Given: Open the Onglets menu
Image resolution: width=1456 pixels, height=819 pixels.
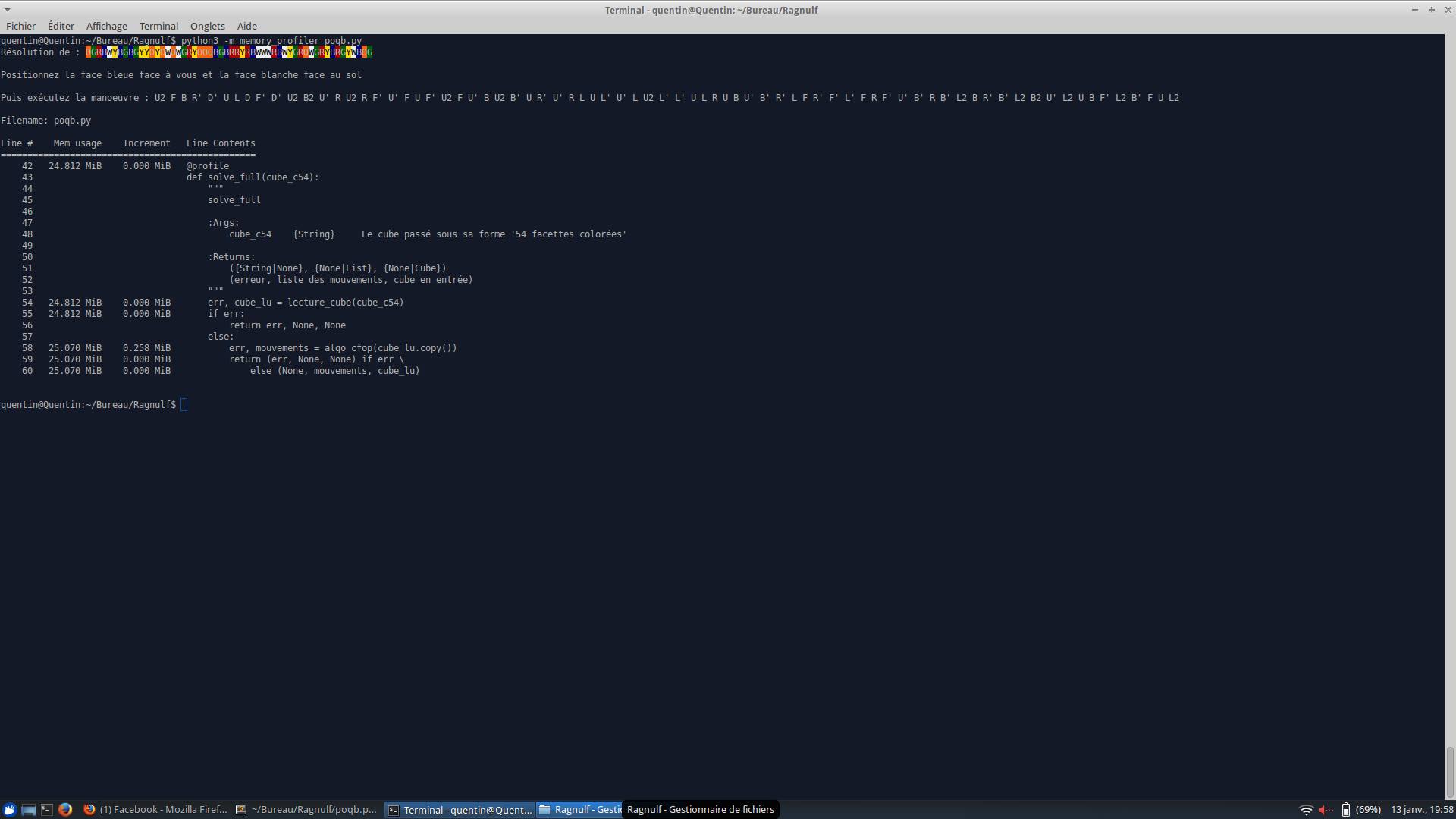Looking at the screenshot, I should tap(207, 26).
